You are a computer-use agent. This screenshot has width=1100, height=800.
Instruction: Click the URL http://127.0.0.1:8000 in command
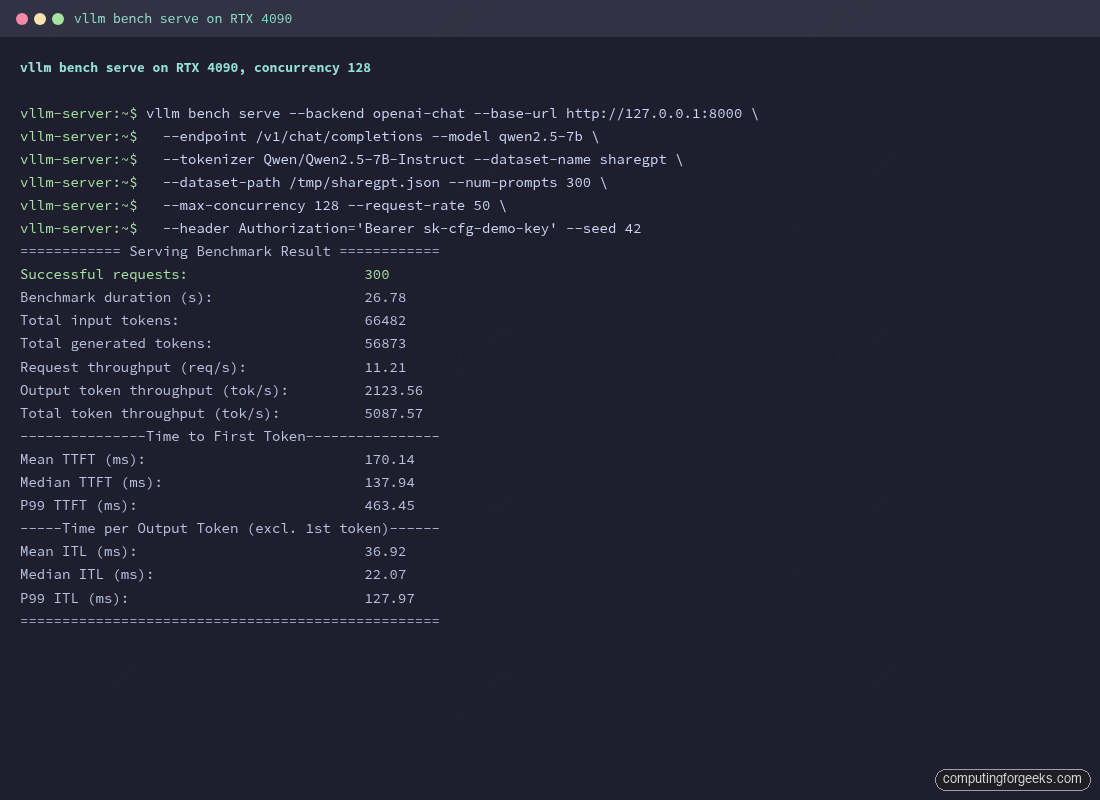tap(654, 114)
